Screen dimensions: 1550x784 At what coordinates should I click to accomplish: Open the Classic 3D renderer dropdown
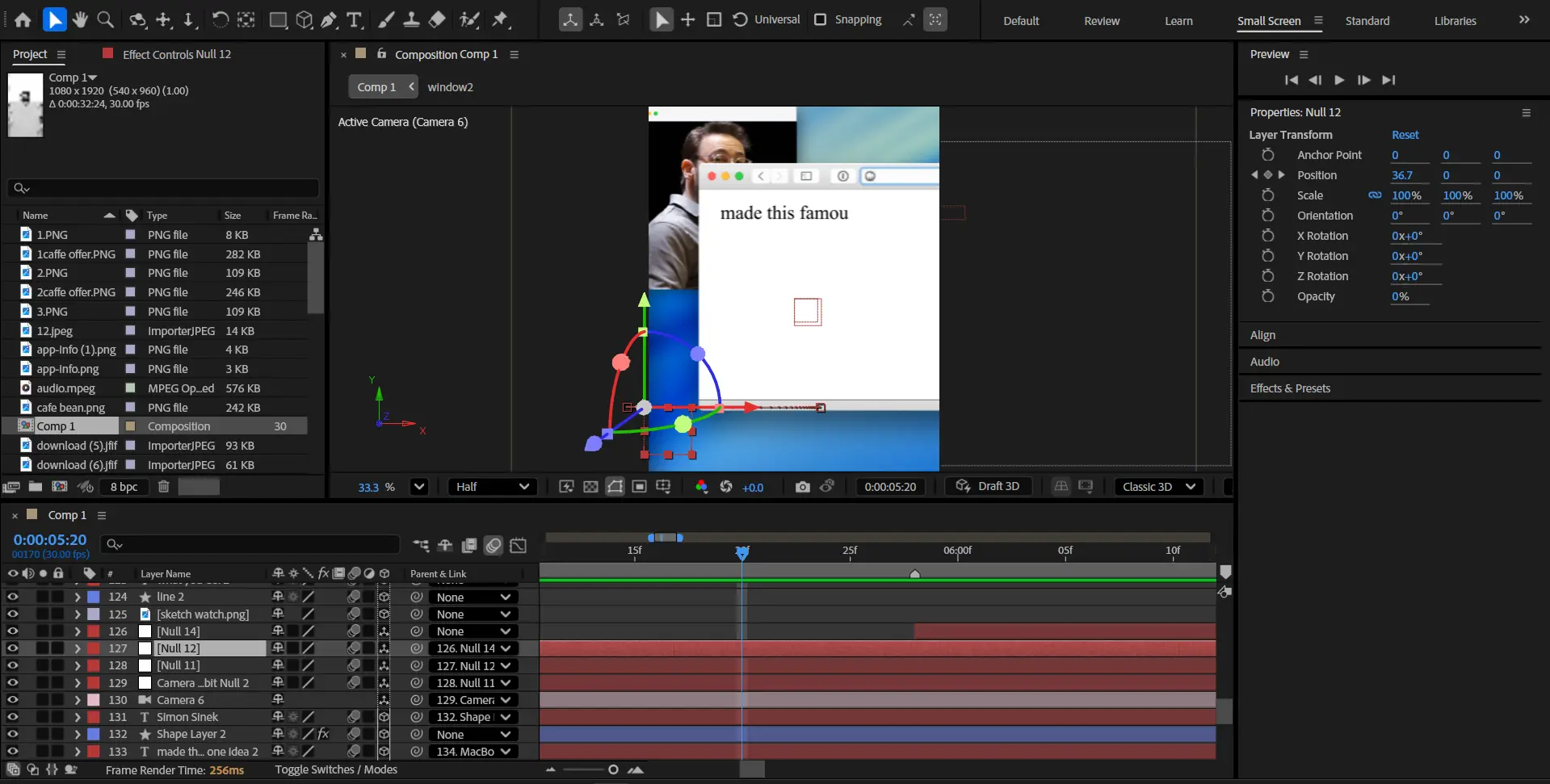pos(1158,487)
